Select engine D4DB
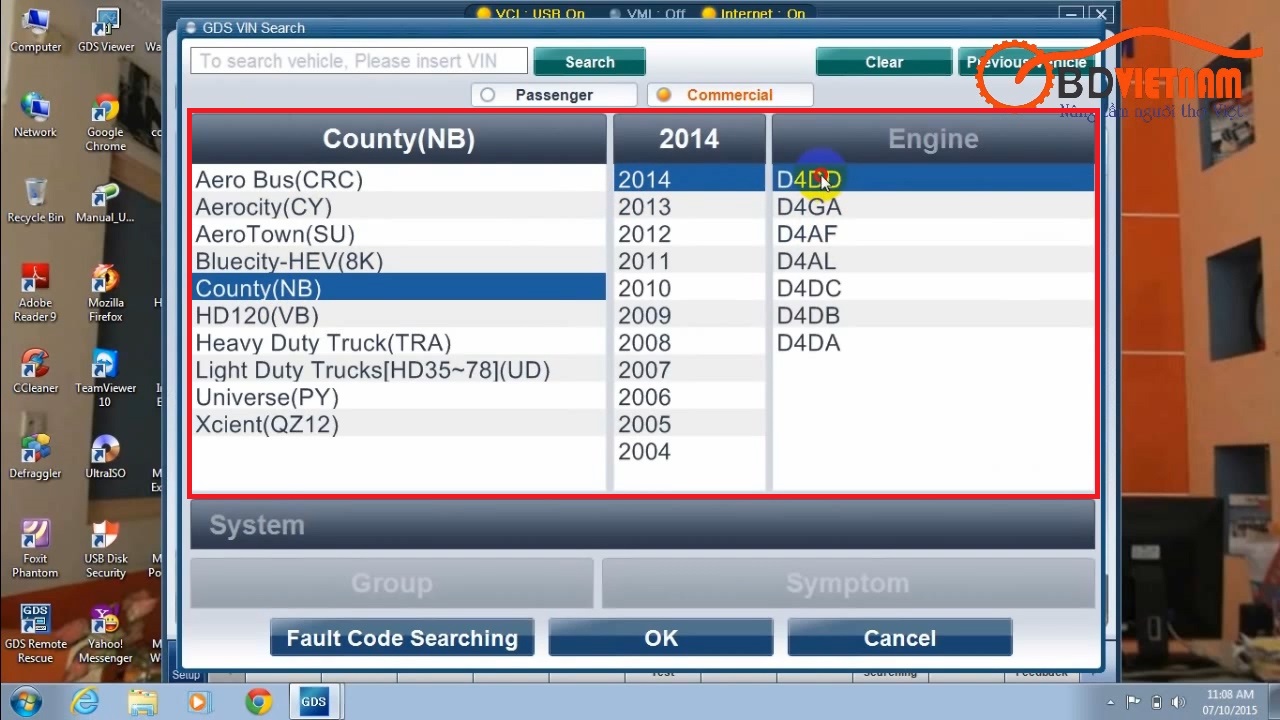This screenshot has width=1280, height=720. coord(933,316)
